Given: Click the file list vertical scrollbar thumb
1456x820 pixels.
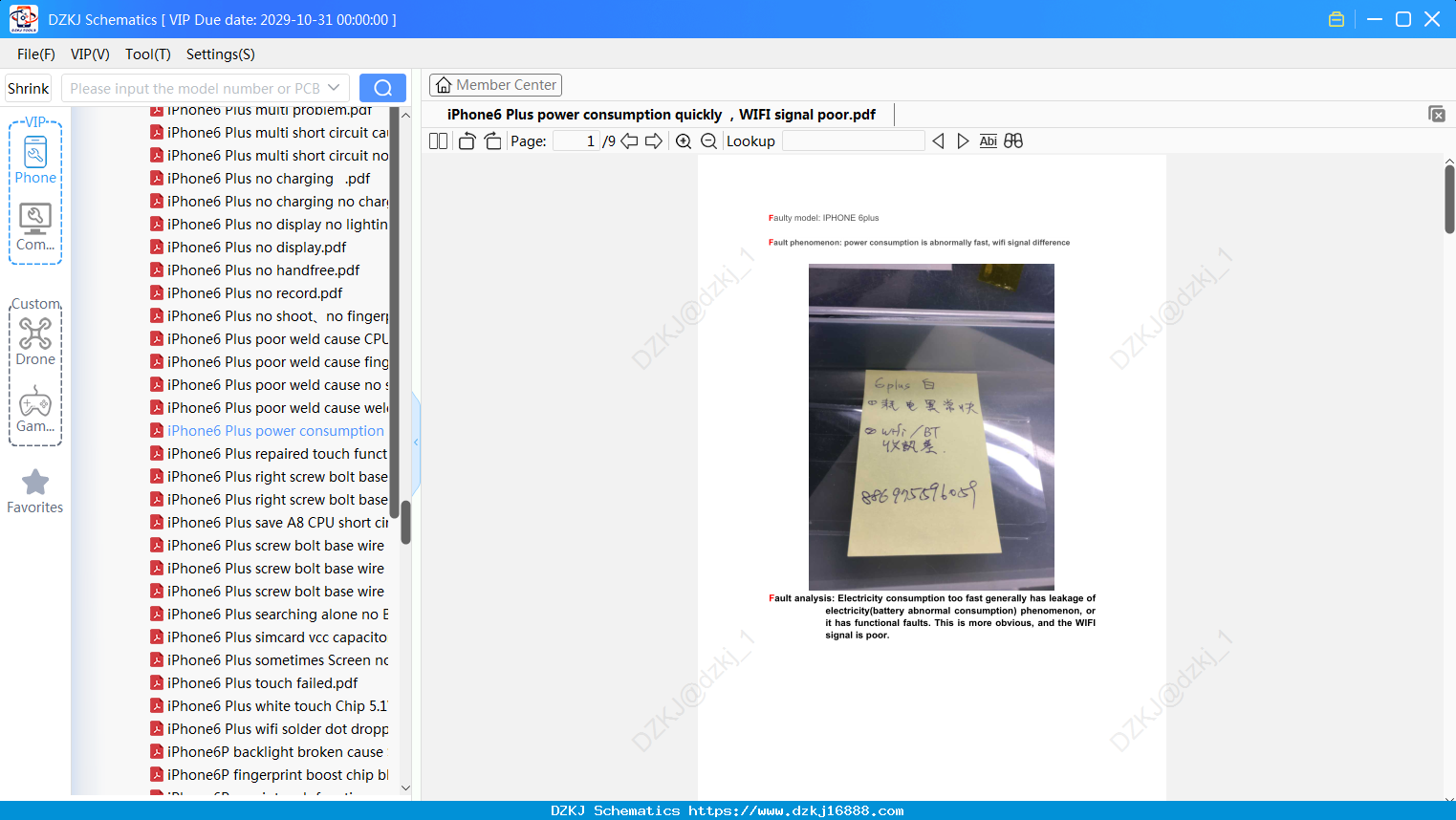Looking at the screenshot, I should (405, 523).
